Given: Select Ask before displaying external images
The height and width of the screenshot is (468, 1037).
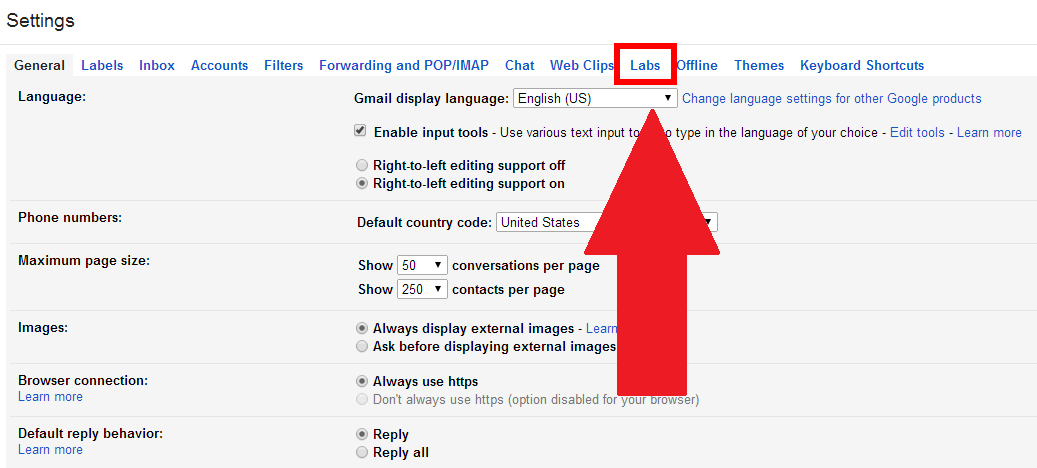Looking at the screenshot, I should coord(362,346).
